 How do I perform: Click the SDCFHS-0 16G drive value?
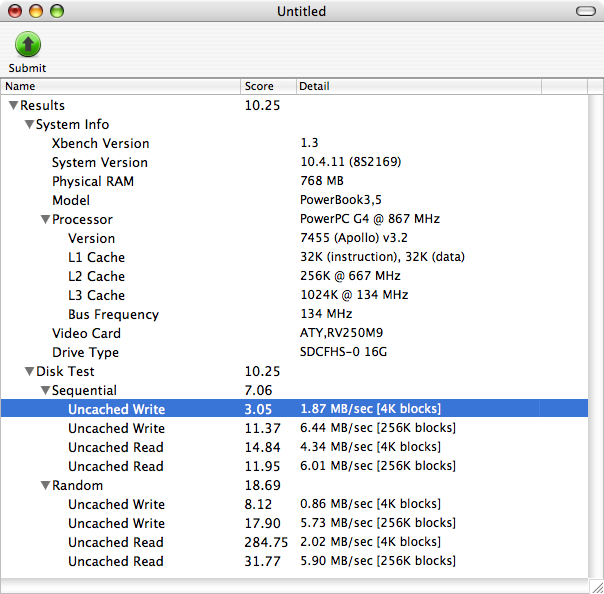pos(343,352)
